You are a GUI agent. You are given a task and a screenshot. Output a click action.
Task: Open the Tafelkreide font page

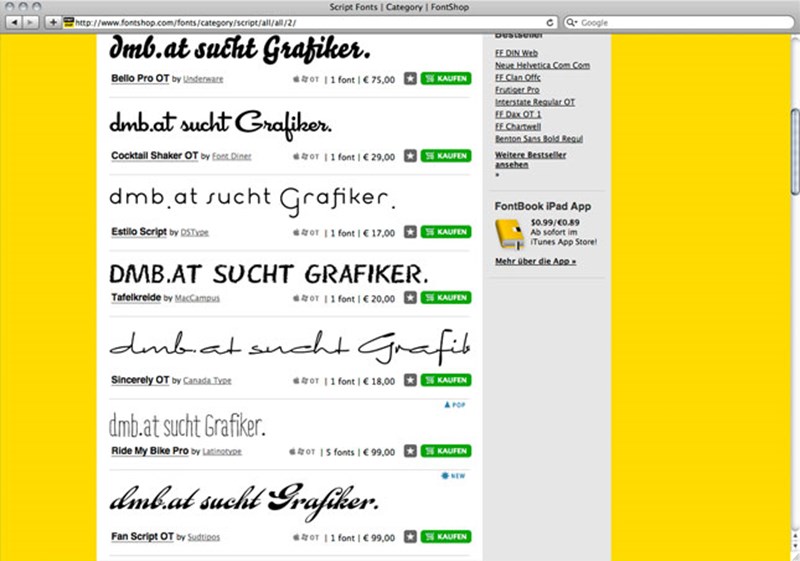[136, 297]
